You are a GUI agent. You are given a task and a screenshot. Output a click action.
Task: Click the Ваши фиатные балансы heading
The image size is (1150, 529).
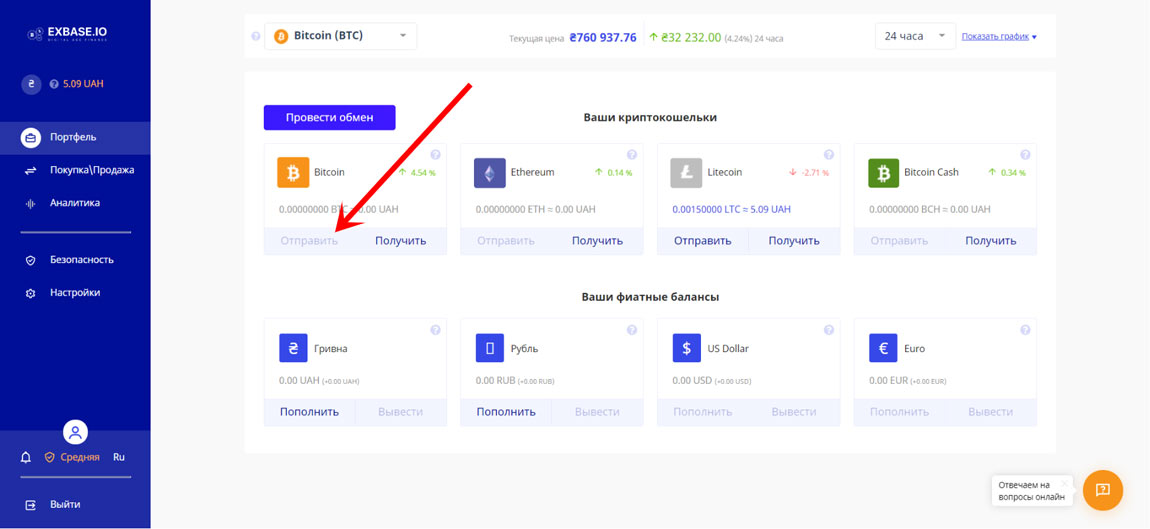click(650, 297)
